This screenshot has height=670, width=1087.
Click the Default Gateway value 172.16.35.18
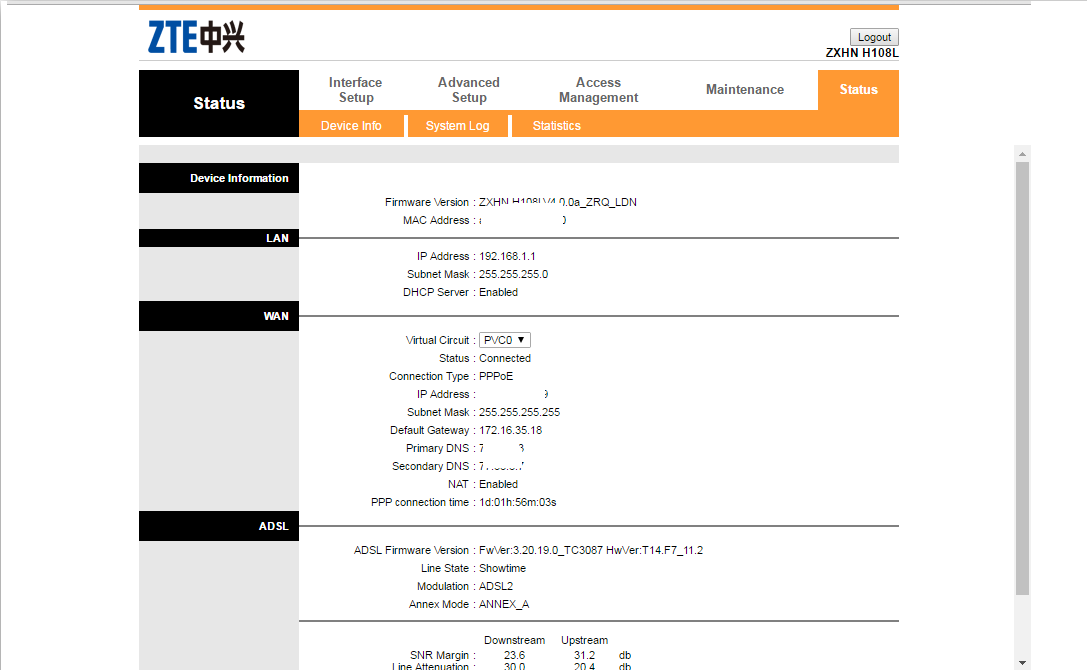(511, 430)
